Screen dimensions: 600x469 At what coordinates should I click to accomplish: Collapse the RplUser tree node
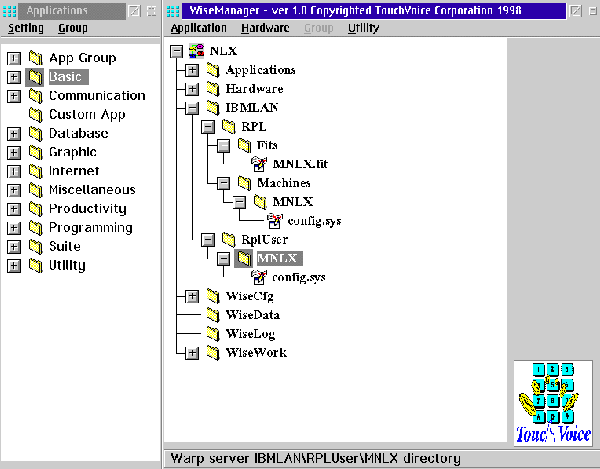click(x=208, y=240)
